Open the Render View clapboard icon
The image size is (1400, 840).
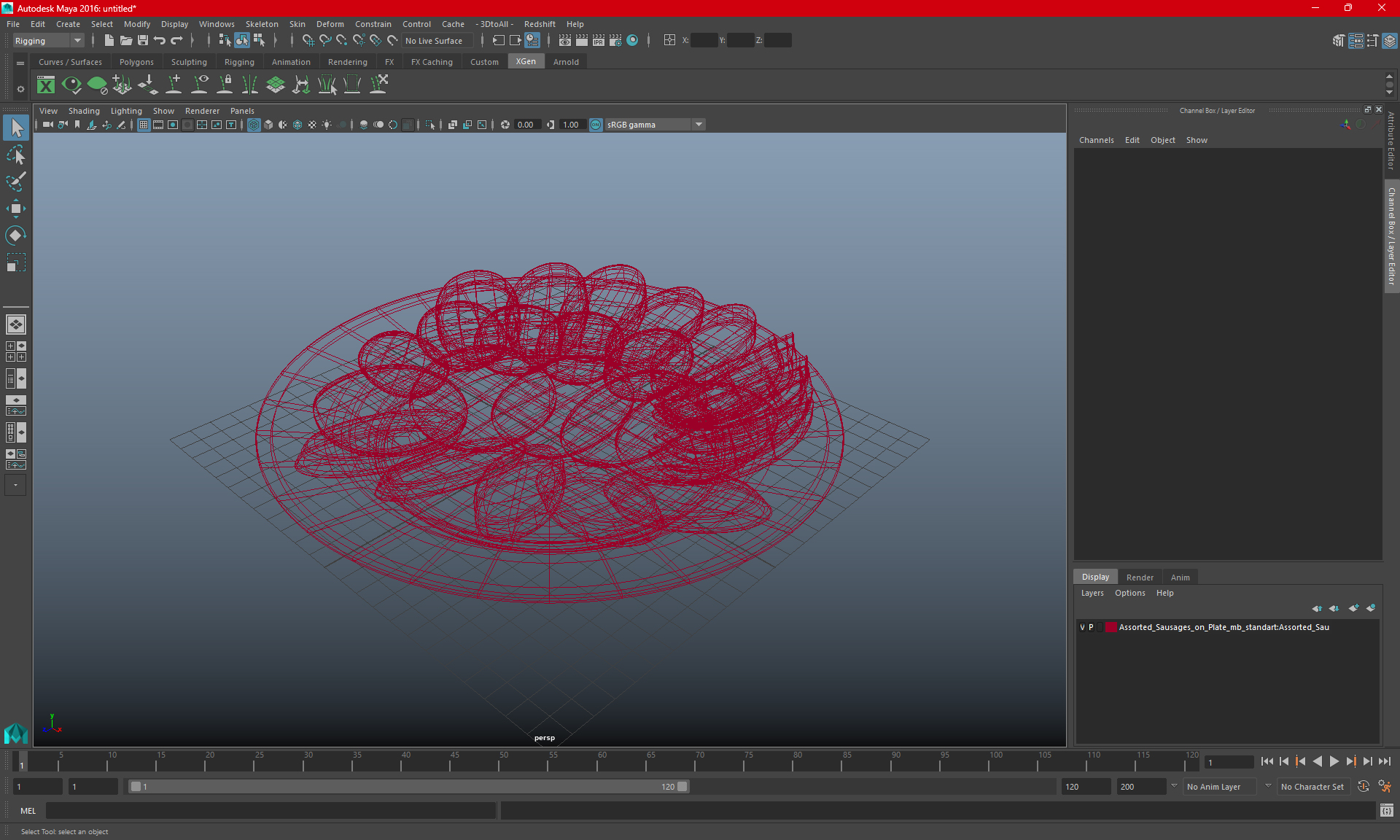564,41
